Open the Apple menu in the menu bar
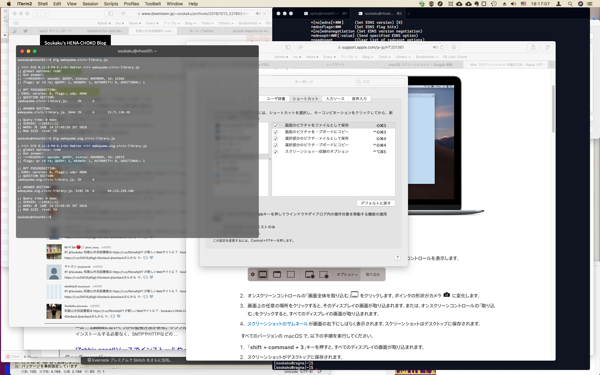Screen dimensions: 600x375 tap(8, 3)
